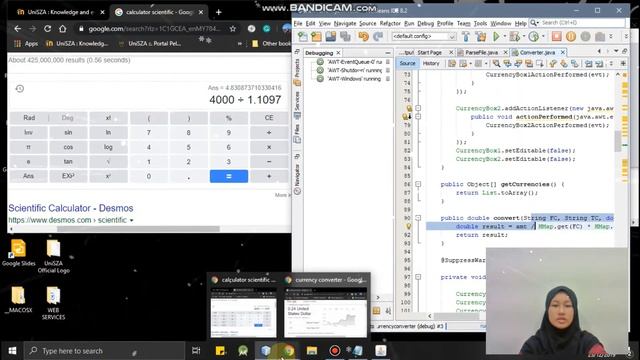Stop debugger session with red square icon

(556, 37)
